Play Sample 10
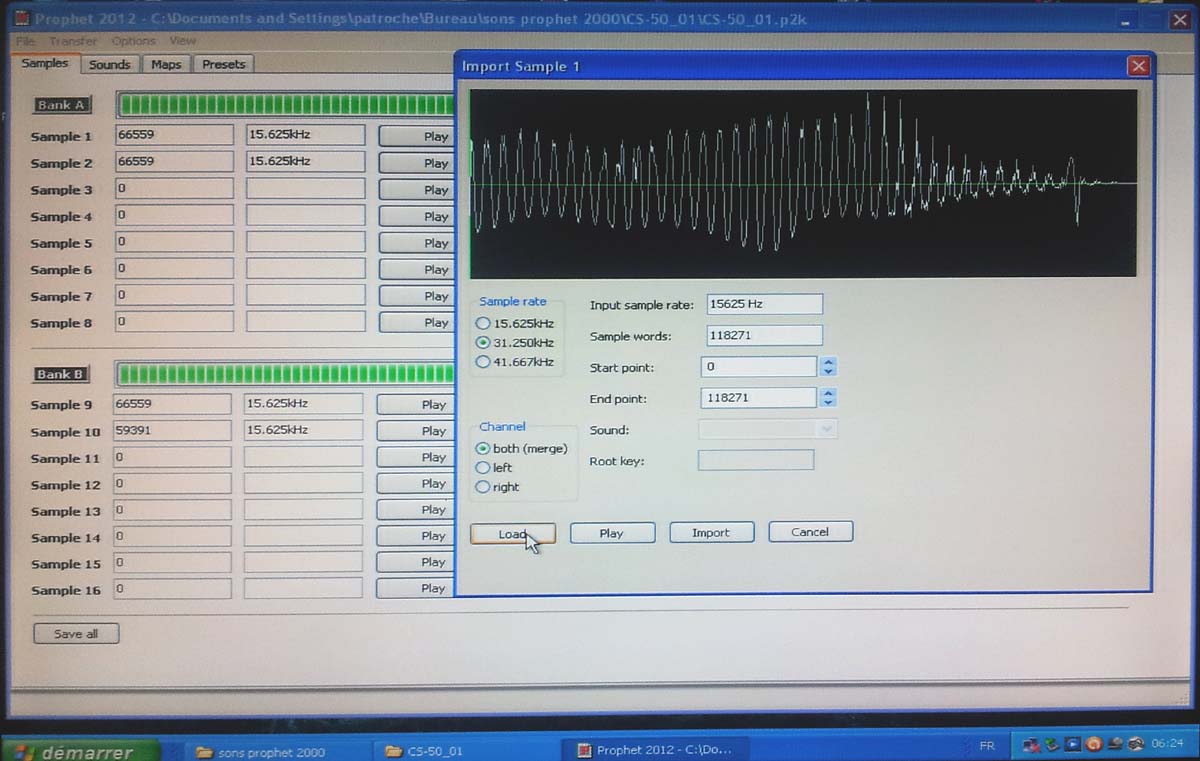 415,431
